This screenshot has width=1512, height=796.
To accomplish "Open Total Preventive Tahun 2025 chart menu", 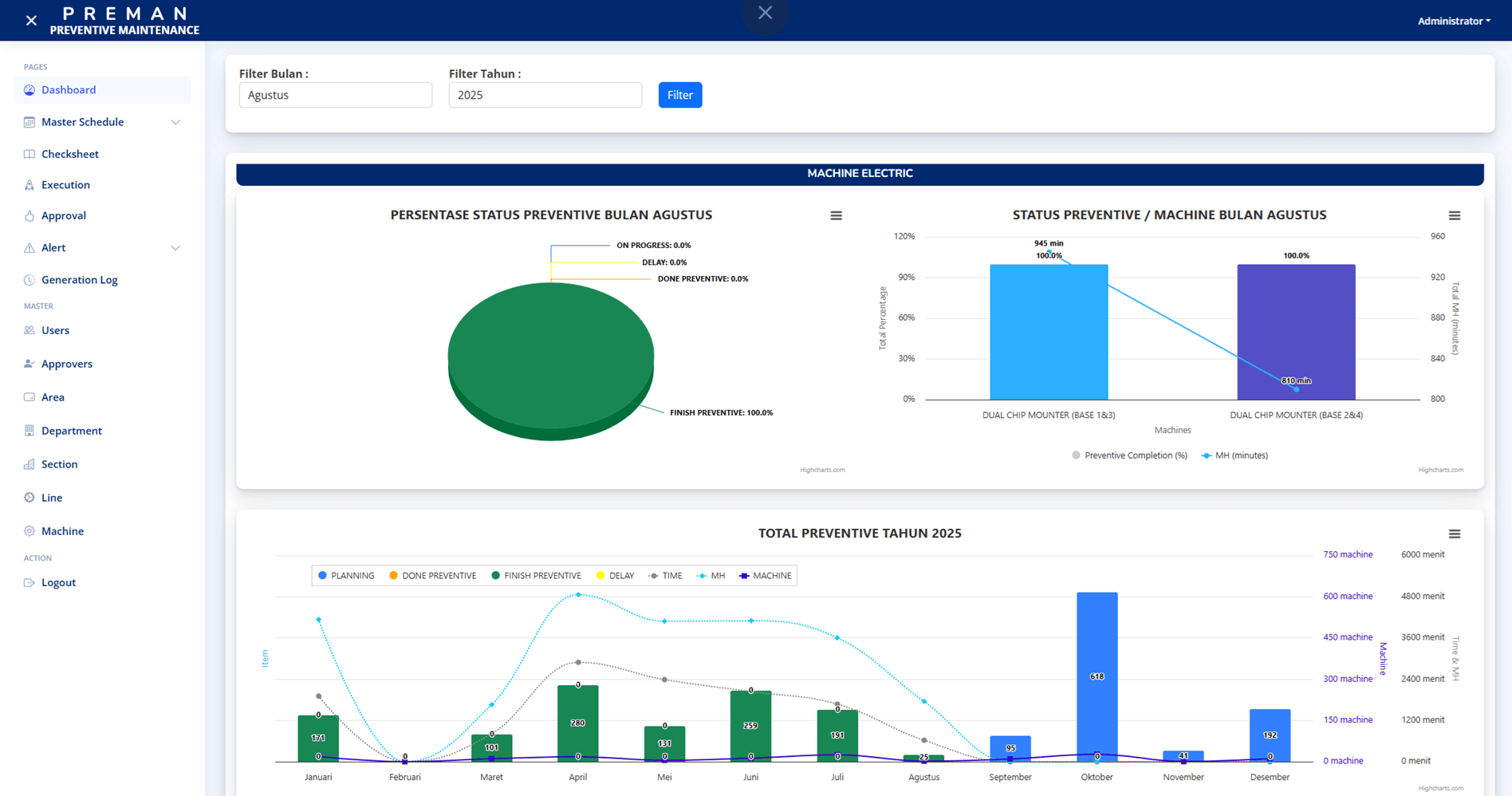I will [x=1455, y=534].
